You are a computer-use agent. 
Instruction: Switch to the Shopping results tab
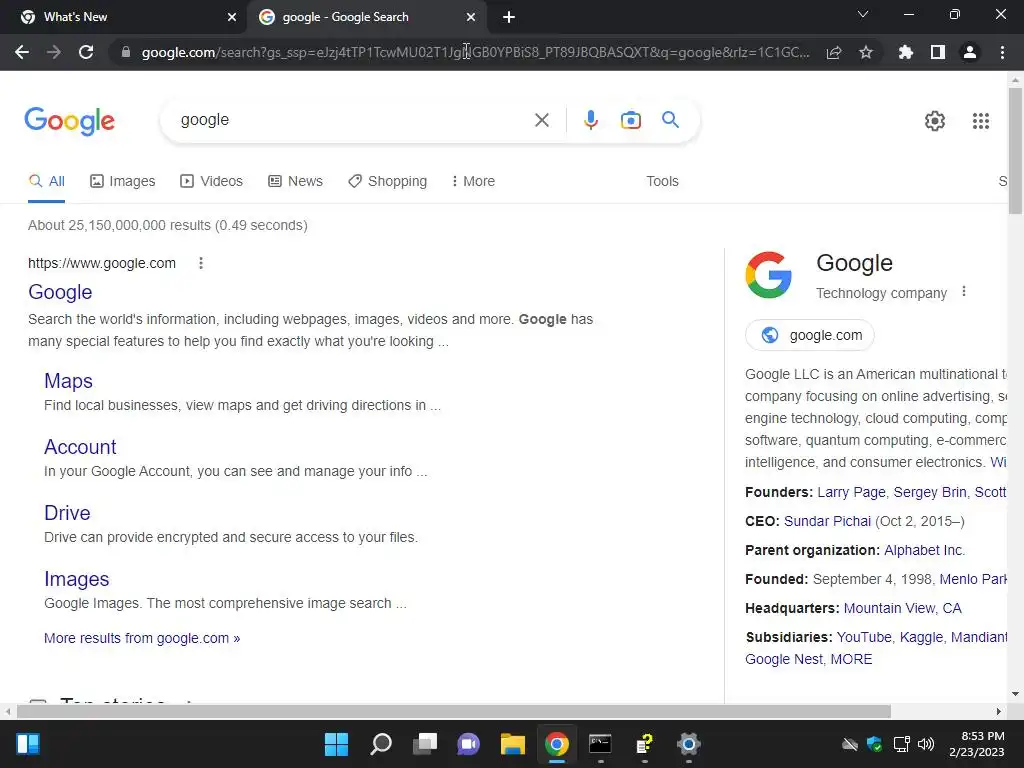tap(387, 182)
